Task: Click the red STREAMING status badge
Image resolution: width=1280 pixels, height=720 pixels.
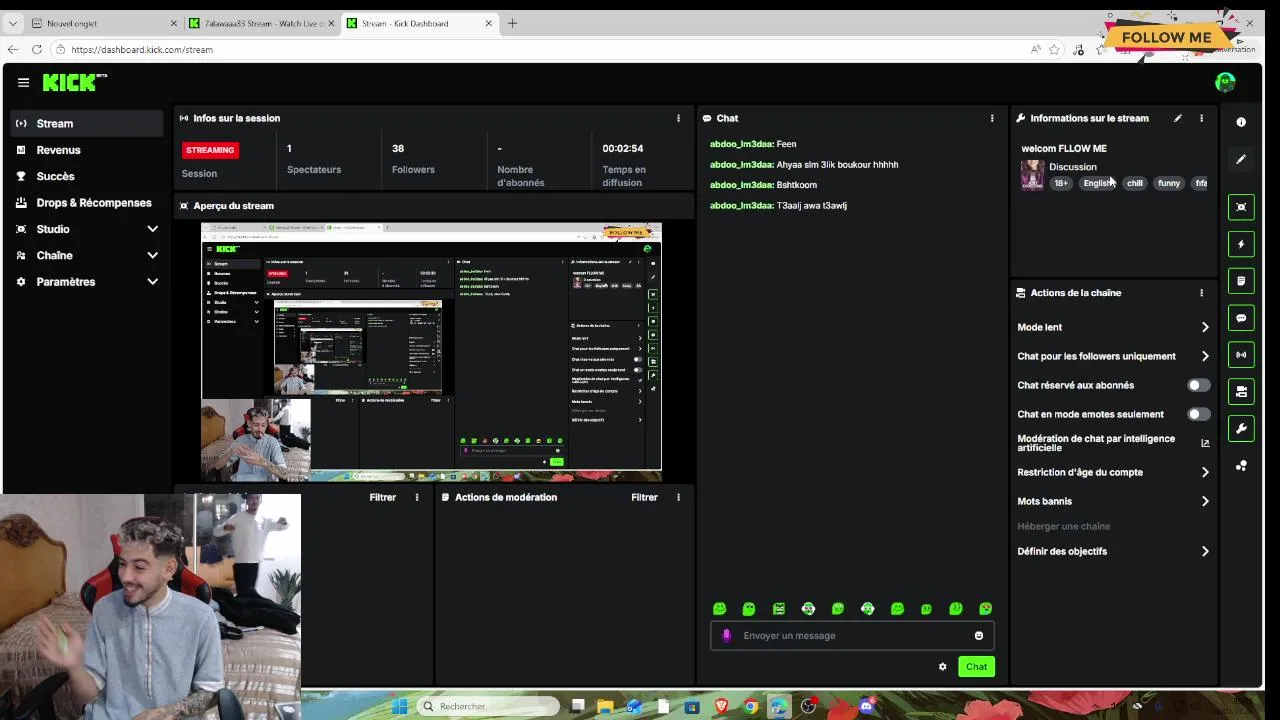Action: point(210,150)
